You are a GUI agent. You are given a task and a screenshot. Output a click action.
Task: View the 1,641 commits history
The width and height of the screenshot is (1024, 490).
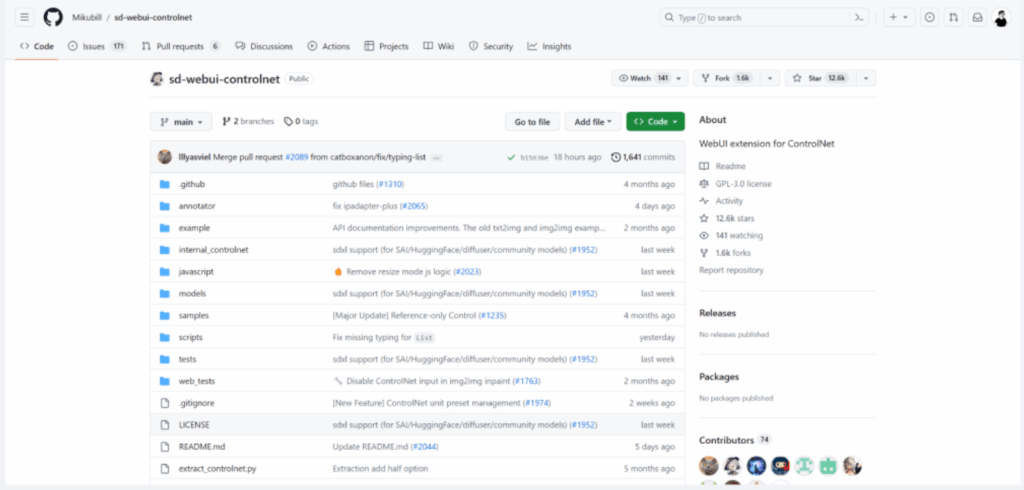(643, 157)
